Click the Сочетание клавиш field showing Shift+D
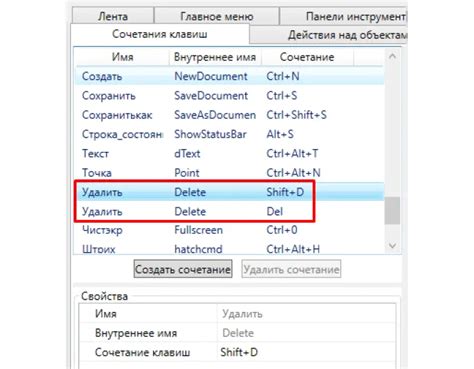 (x=307, y=352)
